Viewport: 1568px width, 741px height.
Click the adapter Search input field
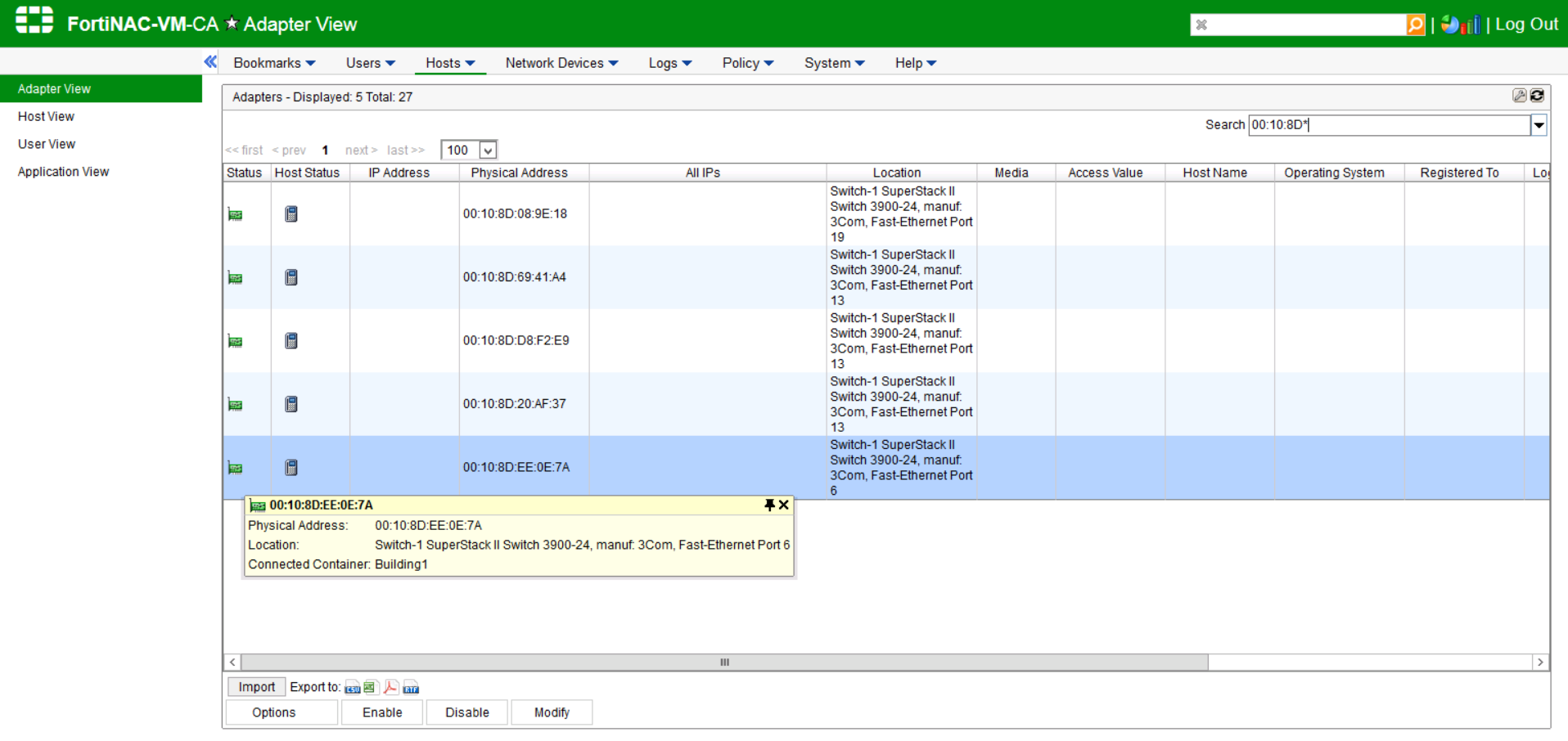point(1388,125)
